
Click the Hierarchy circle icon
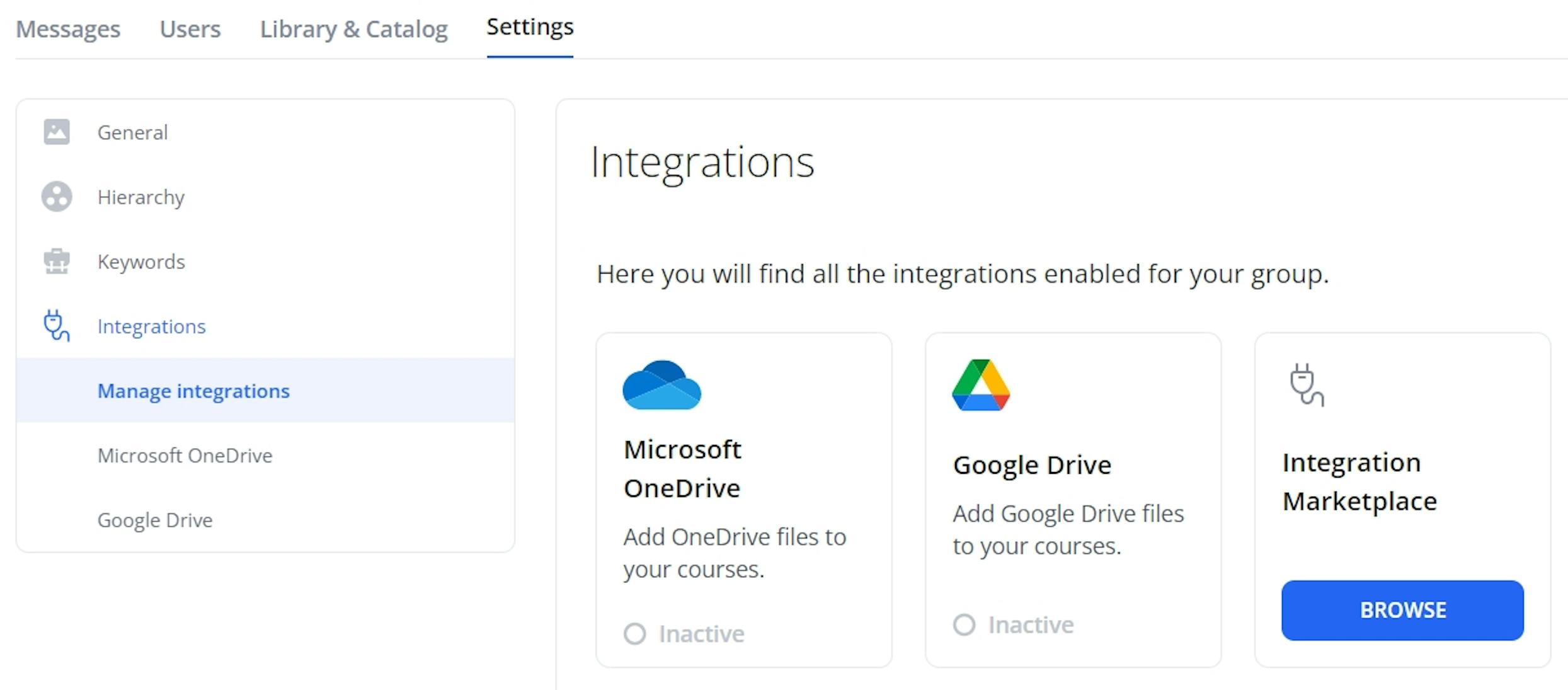(x=57, y=197)
